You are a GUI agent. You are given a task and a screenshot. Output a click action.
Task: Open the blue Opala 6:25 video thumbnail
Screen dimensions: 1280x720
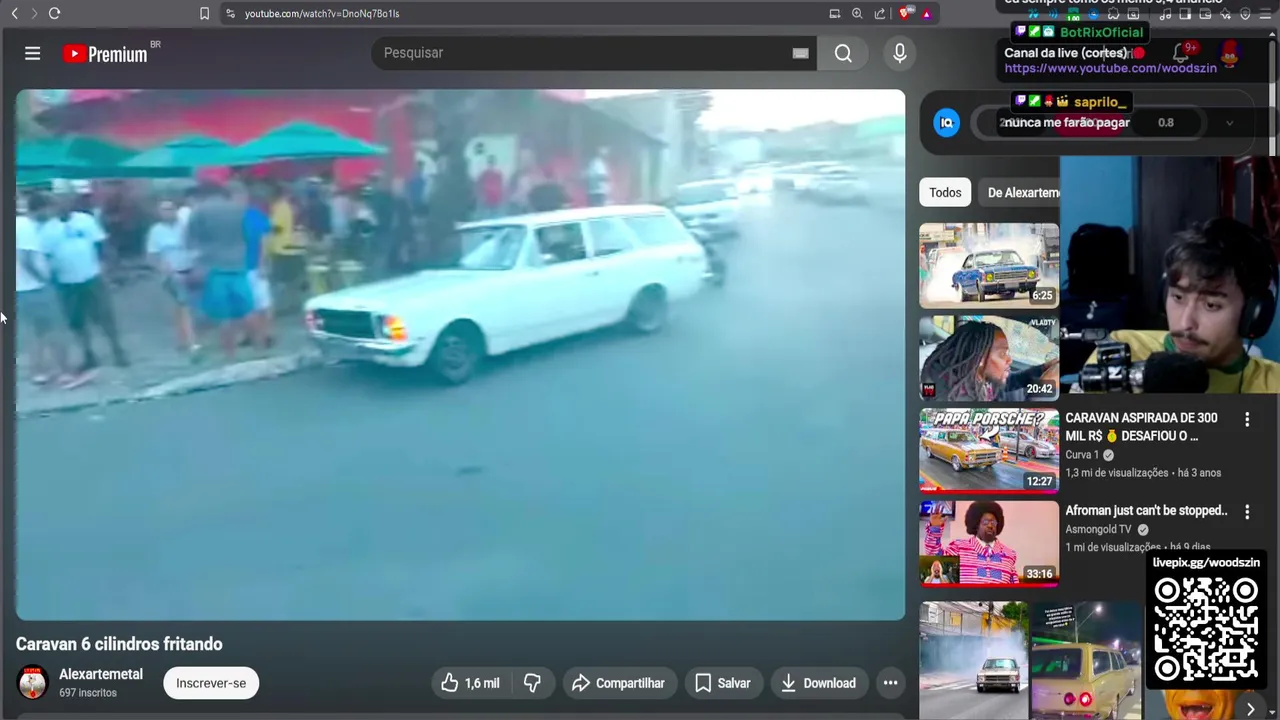tap(989, 265)
